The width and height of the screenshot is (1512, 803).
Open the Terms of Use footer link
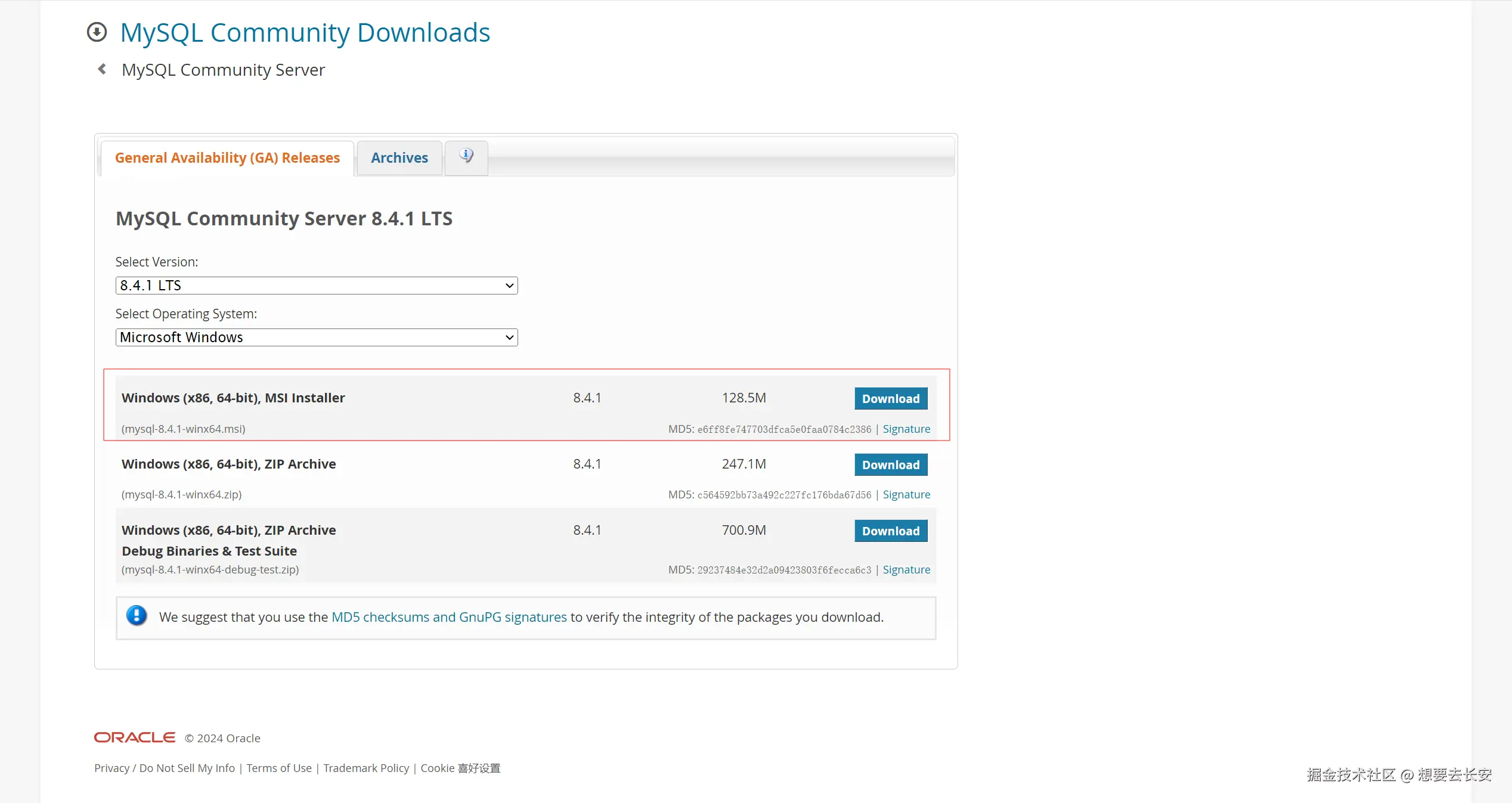[x=278, y=768]
